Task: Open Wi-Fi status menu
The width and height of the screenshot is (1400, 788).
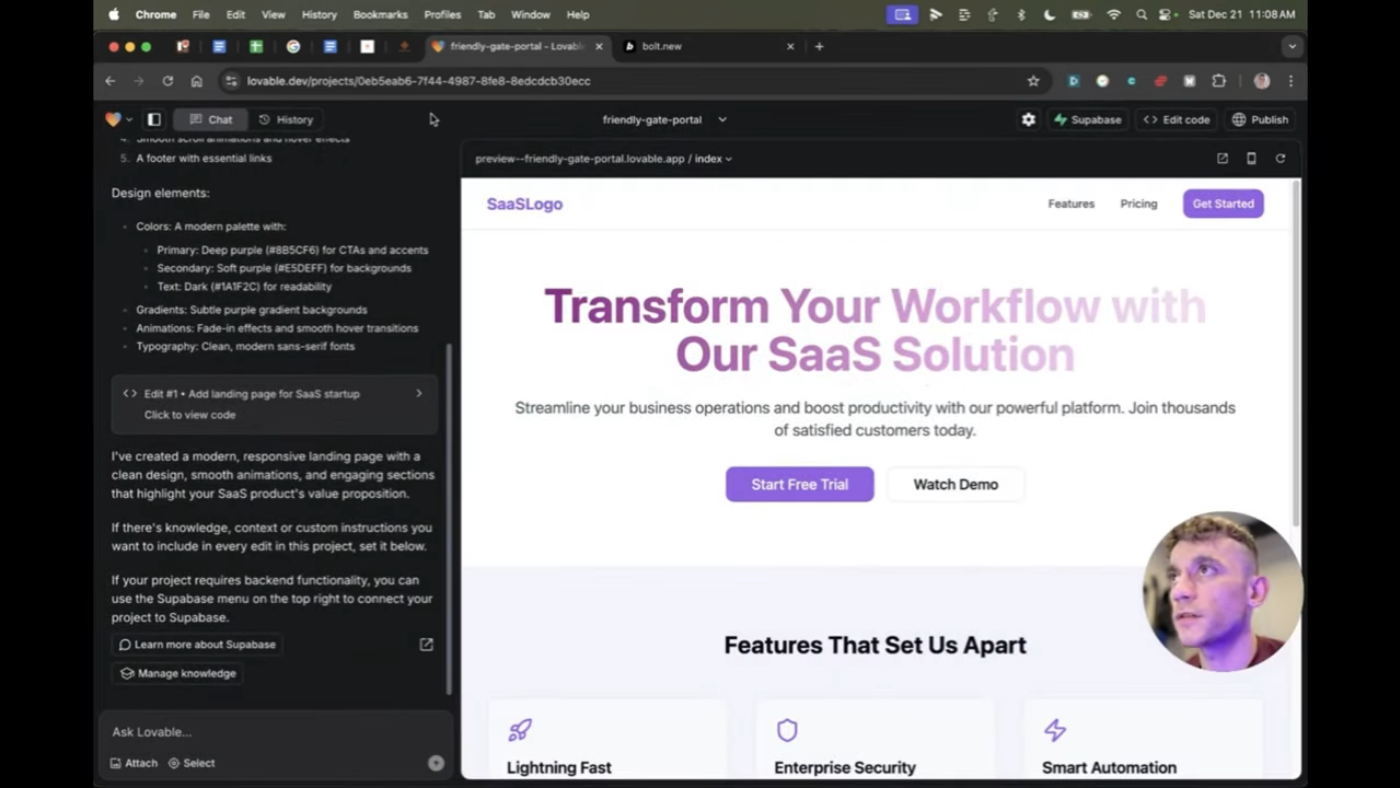Action: tap(1113, 15)
